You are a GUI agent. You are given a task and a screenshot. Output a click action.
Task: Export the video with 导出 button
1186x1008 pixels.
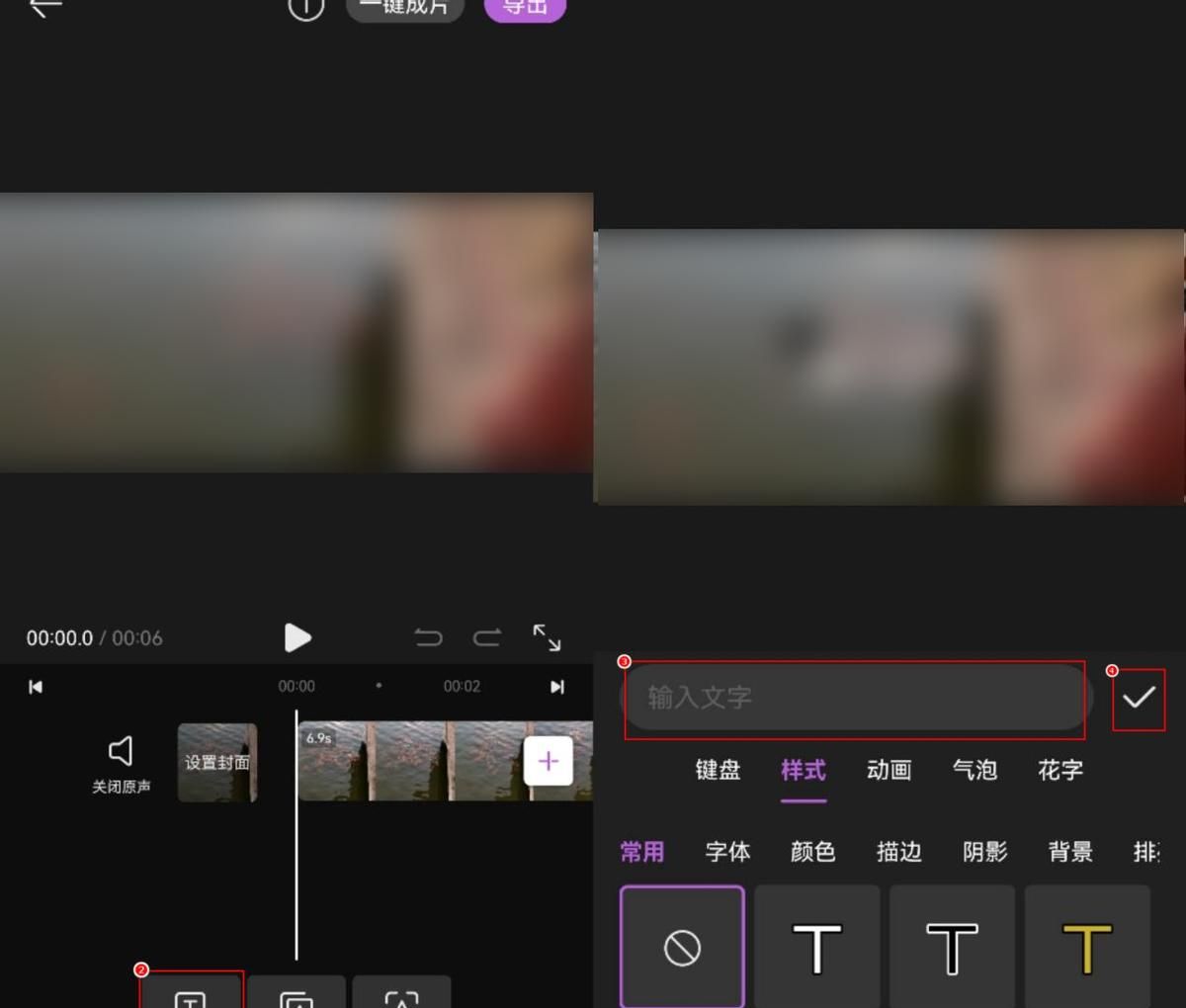tap(525, 8)
